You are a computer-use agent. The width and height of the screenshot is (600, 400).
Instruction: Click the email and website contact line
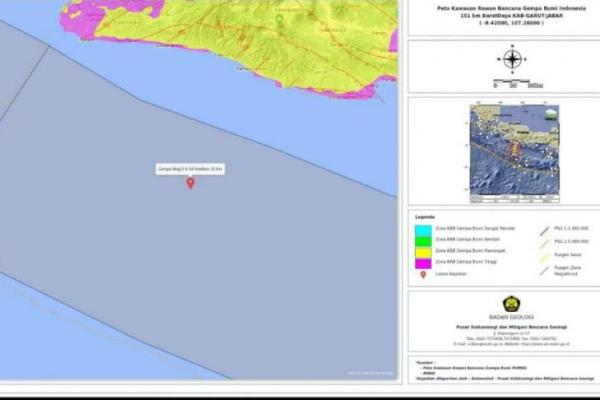pos(511,344)
